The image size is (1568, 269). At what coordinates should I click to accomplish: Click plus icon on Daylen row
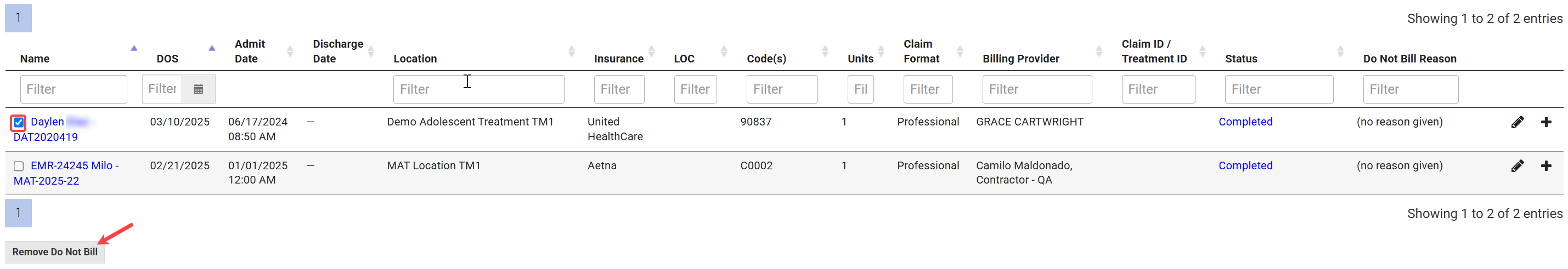coord(1546,122)
